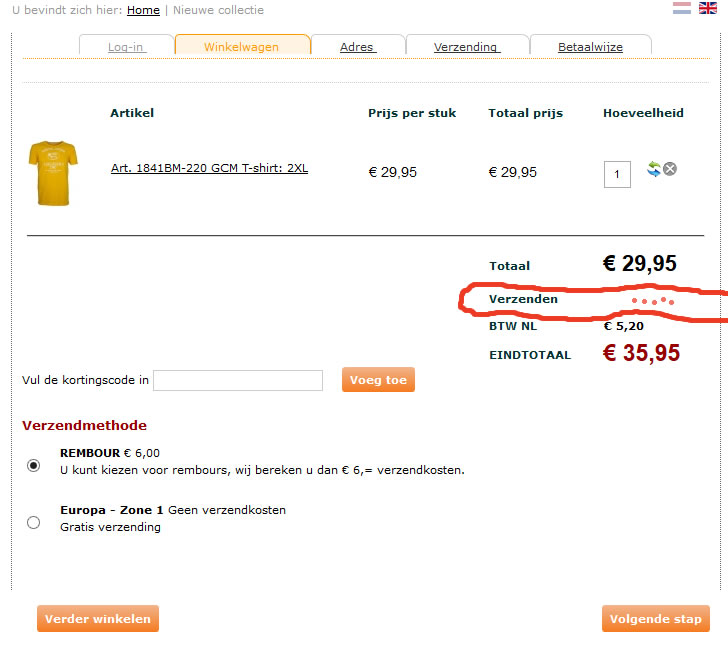The image size is (728, 657).
Task: Click the Verder winkelen button
Action: click(x=98, y=619)
